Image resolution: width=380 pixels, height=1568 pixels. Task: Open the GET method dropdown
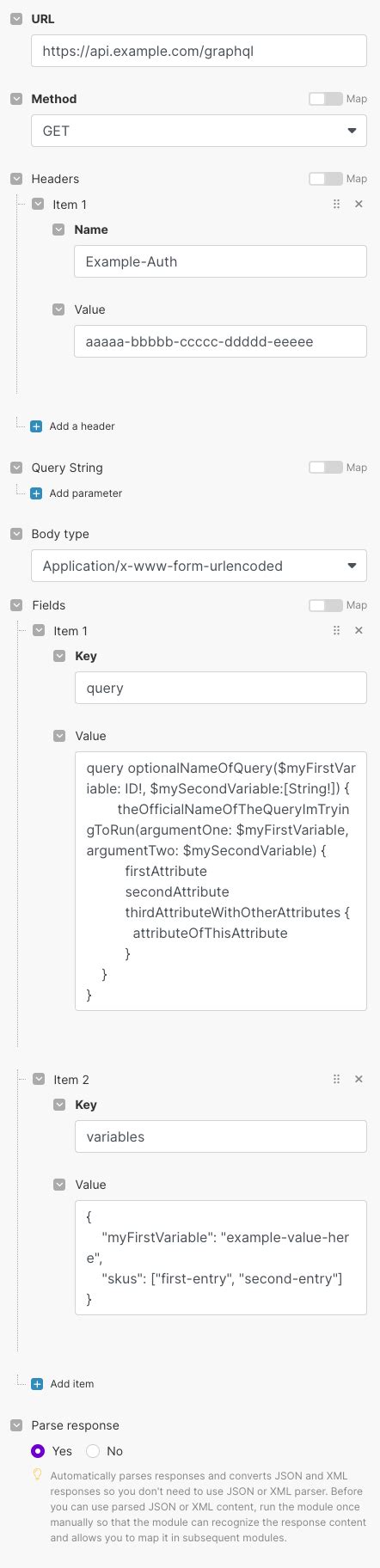tap(199, 131)
